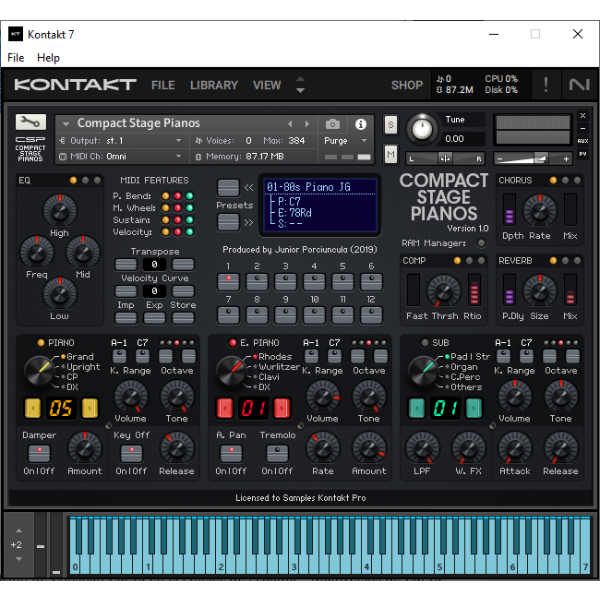
Task: Shift the keyboard octave up arrow
Action: (19, 531)
